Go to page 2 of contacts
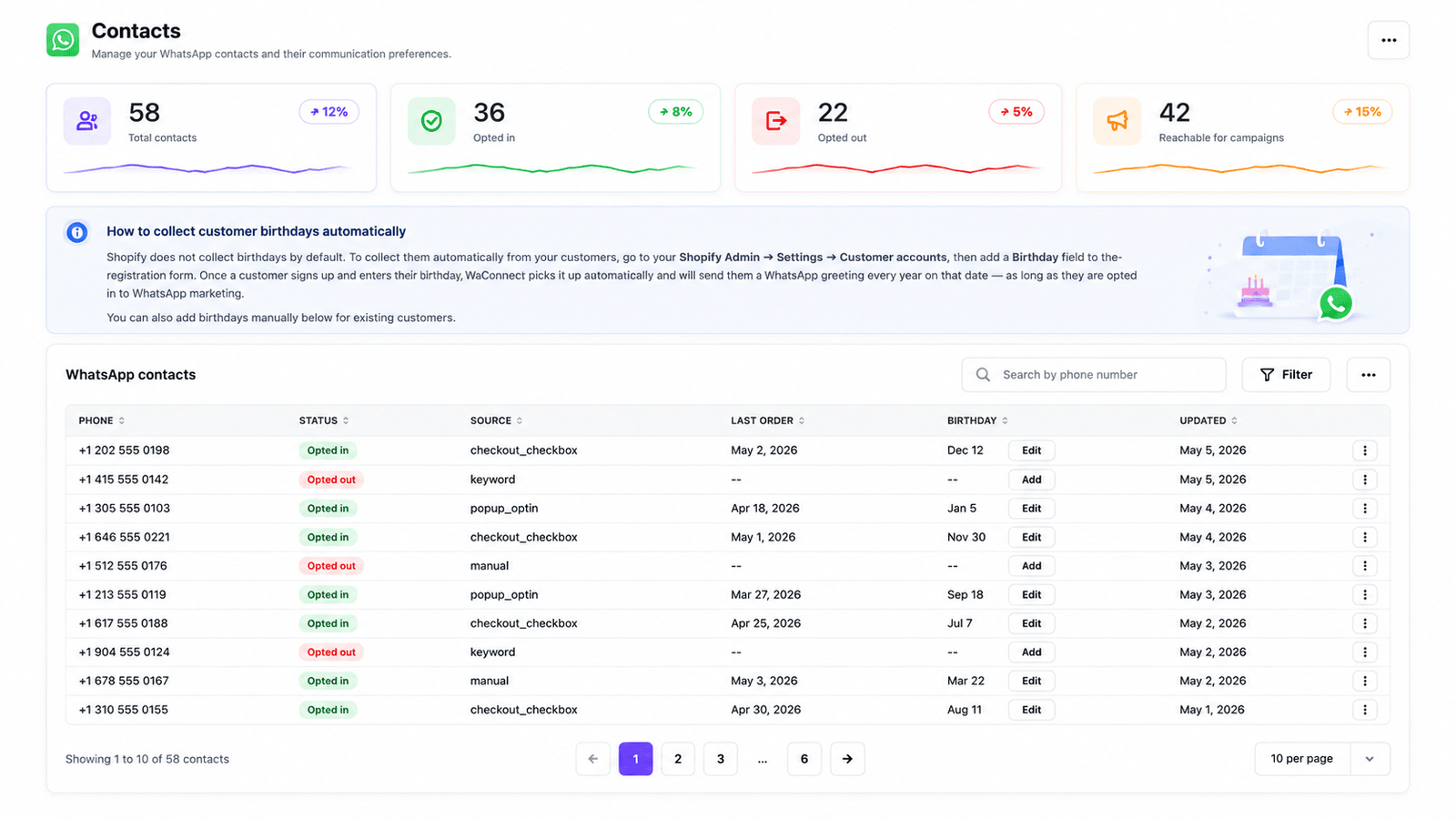 pos(678,759)
